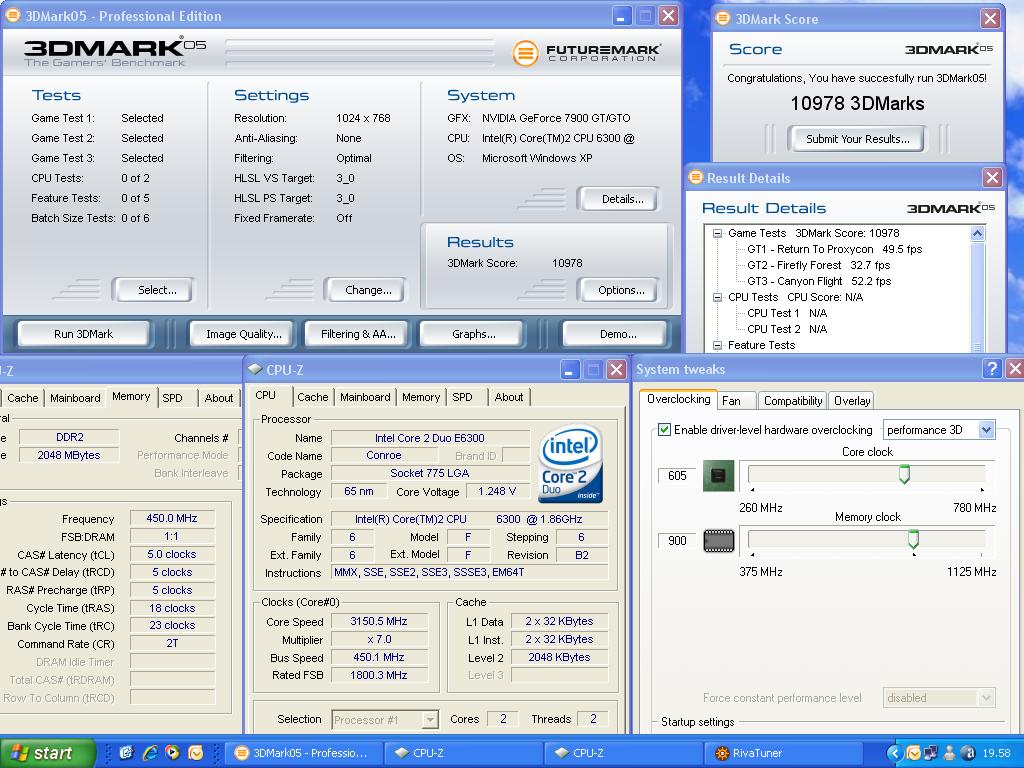Collapse the Feature Tests tree node
The width and height of the screenshot is (1024, 768).
pos(718,345)
